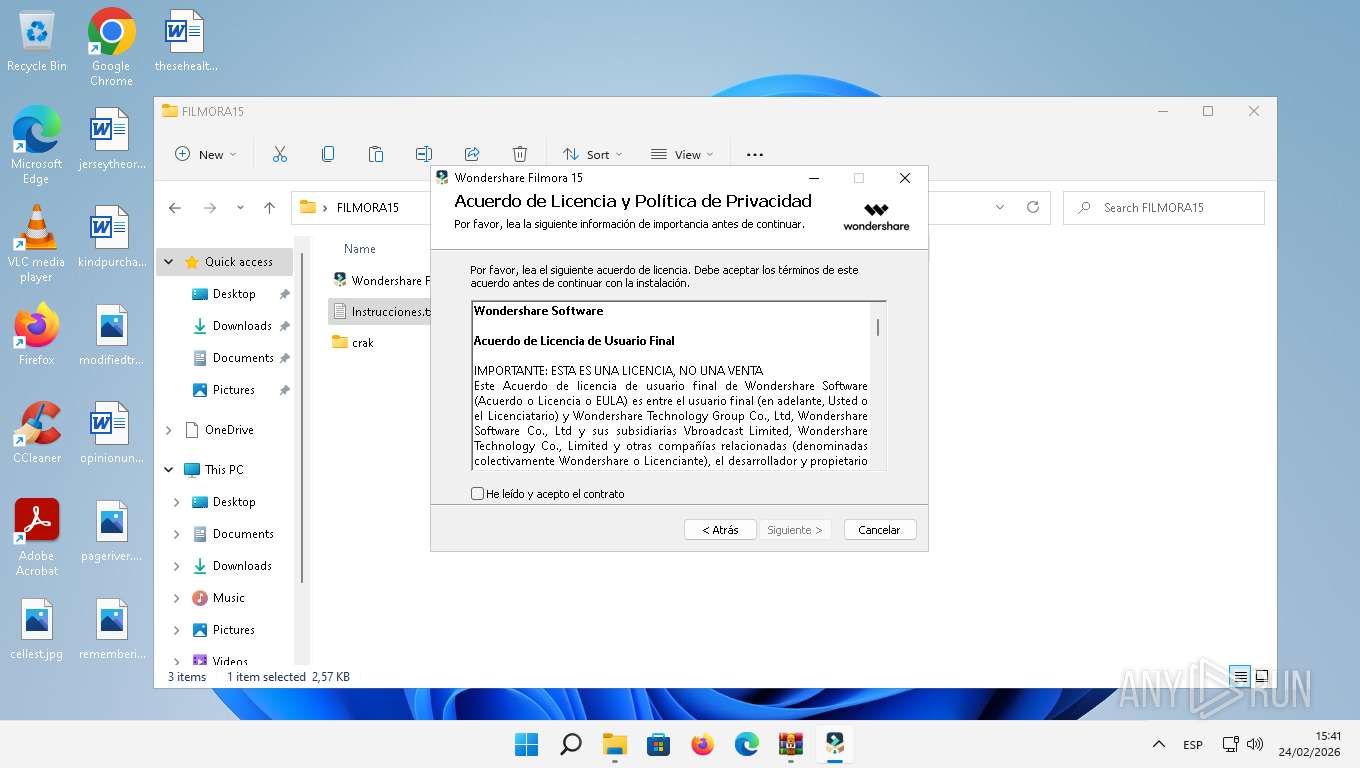Click the Atrás button in the installer

point(720,530)
